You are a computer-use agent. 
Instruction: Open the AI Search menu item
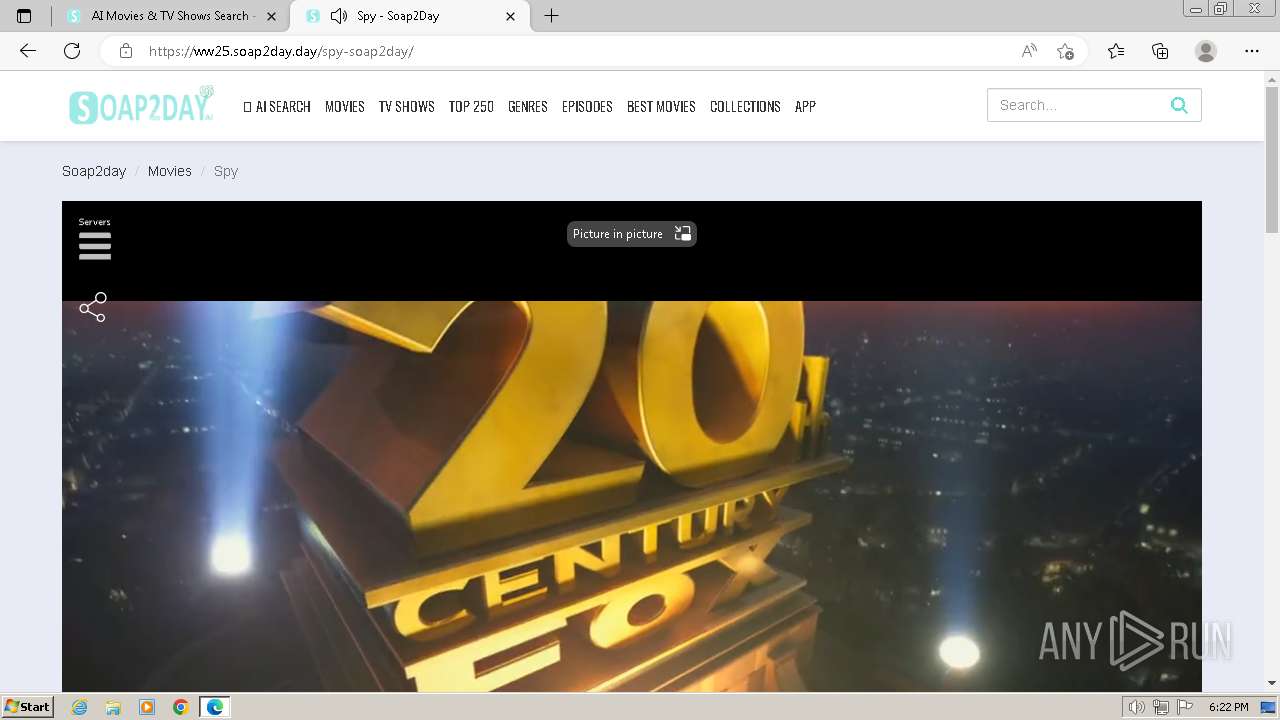tap(277, 106)
